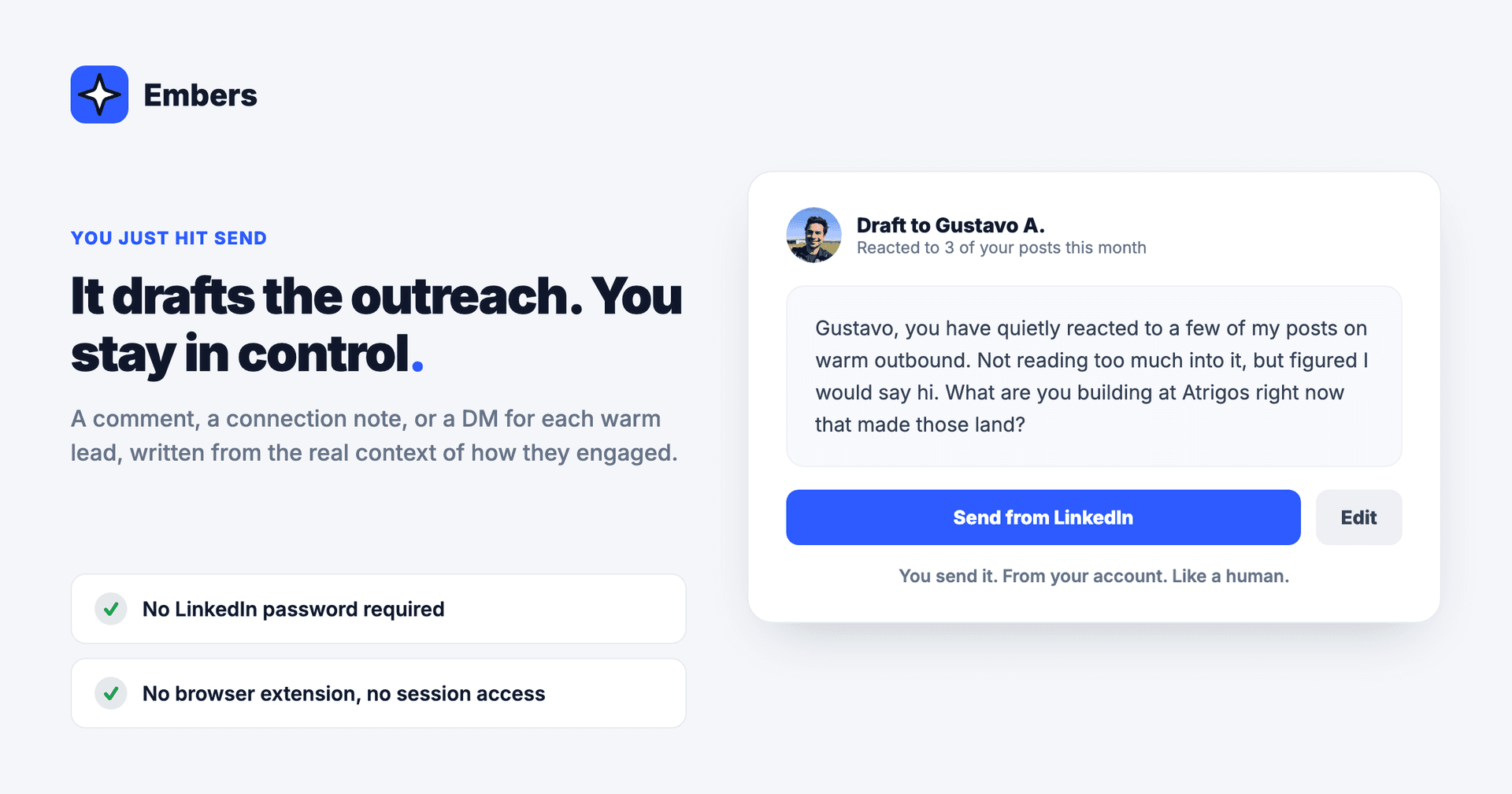The width and height of the screenshot is (1512, 794).
Task: Click the green check for browser extension
Action: click(x=111, y=693)
